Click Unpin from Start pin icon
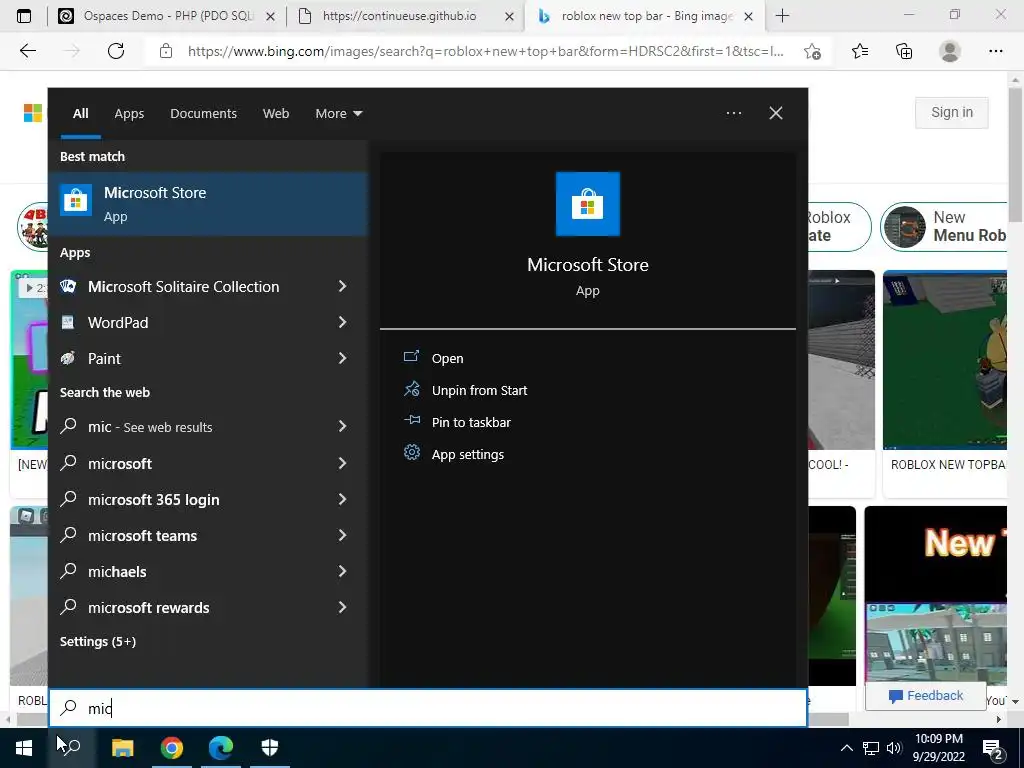The image size is (1024, 768). [x=411, y=390]
